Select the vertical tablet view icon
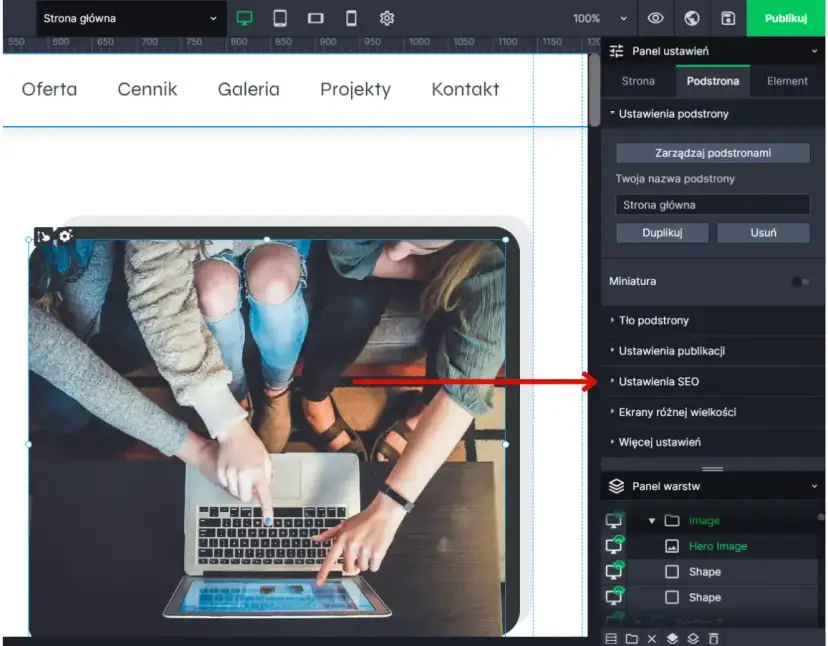The image size is (828, 646). pos(280,18)
